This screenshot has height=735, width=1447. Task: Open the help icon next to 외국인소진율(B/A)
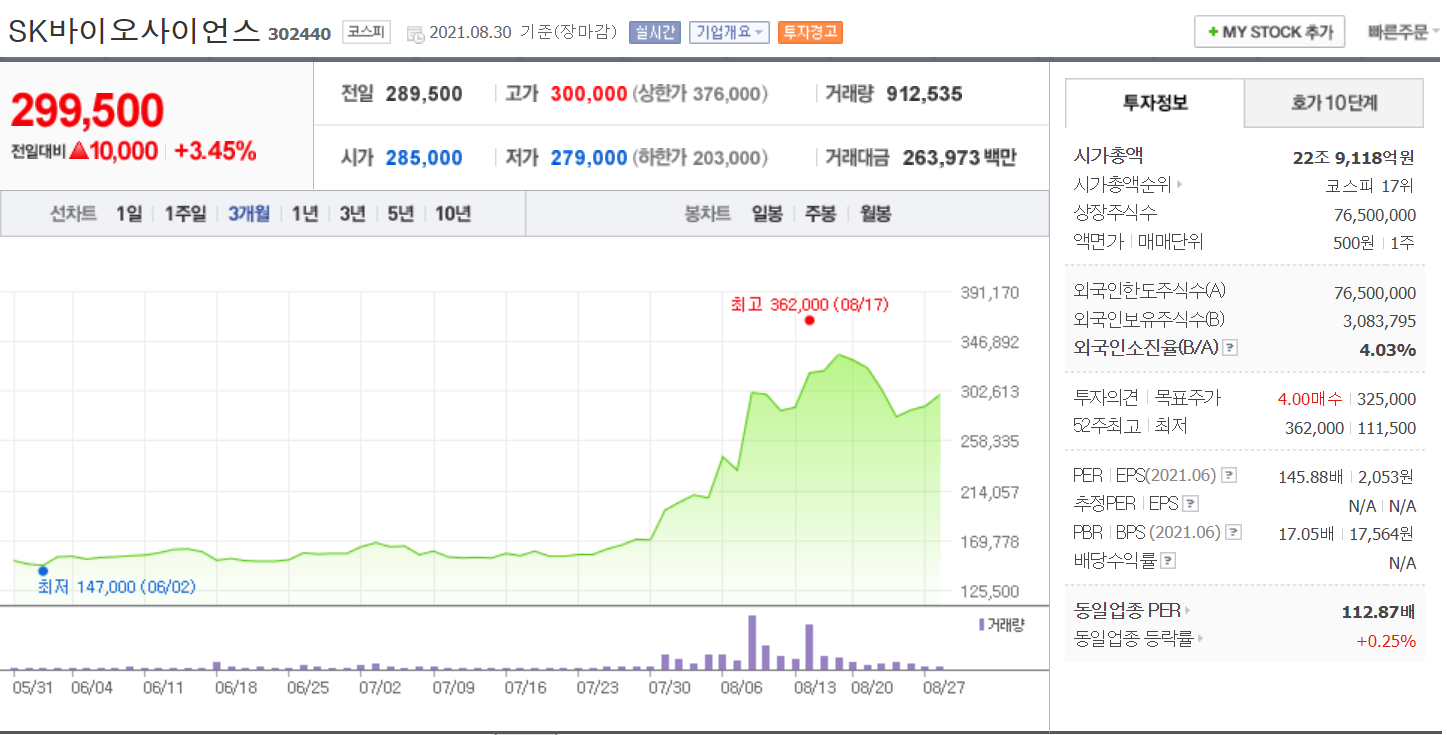(1231, 348)
